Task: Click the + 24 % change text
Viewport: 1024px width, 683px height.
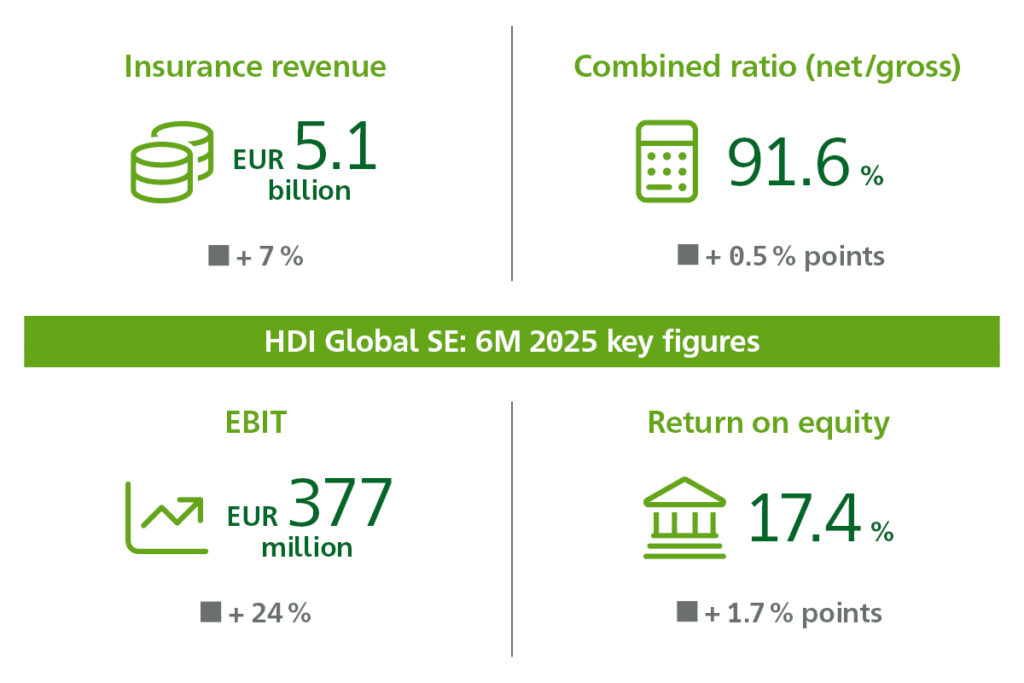Action: (269, 613)
